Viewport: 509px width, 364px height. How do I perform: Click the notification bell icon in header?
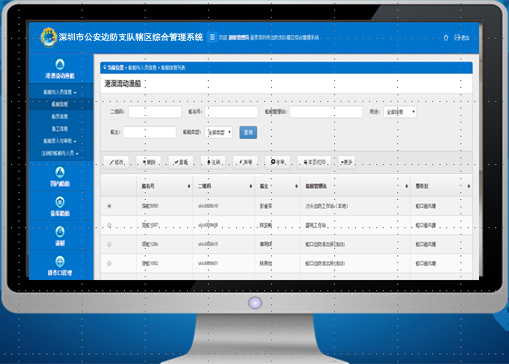tap(446, 38)
